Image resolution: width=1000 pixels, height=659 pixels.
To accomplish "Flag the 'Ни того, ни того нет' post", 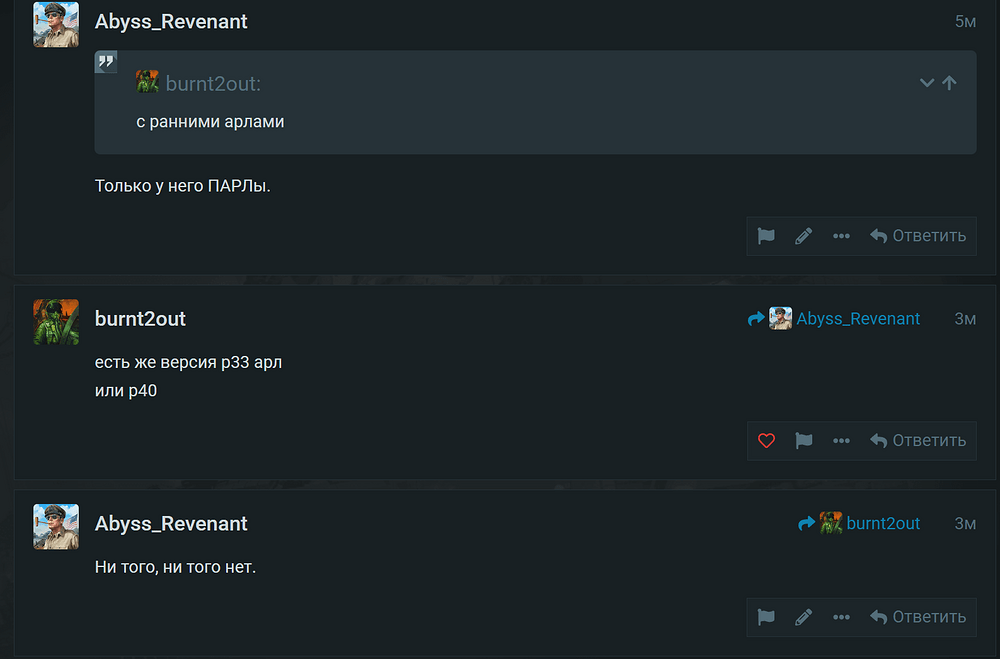I will 766,617.
